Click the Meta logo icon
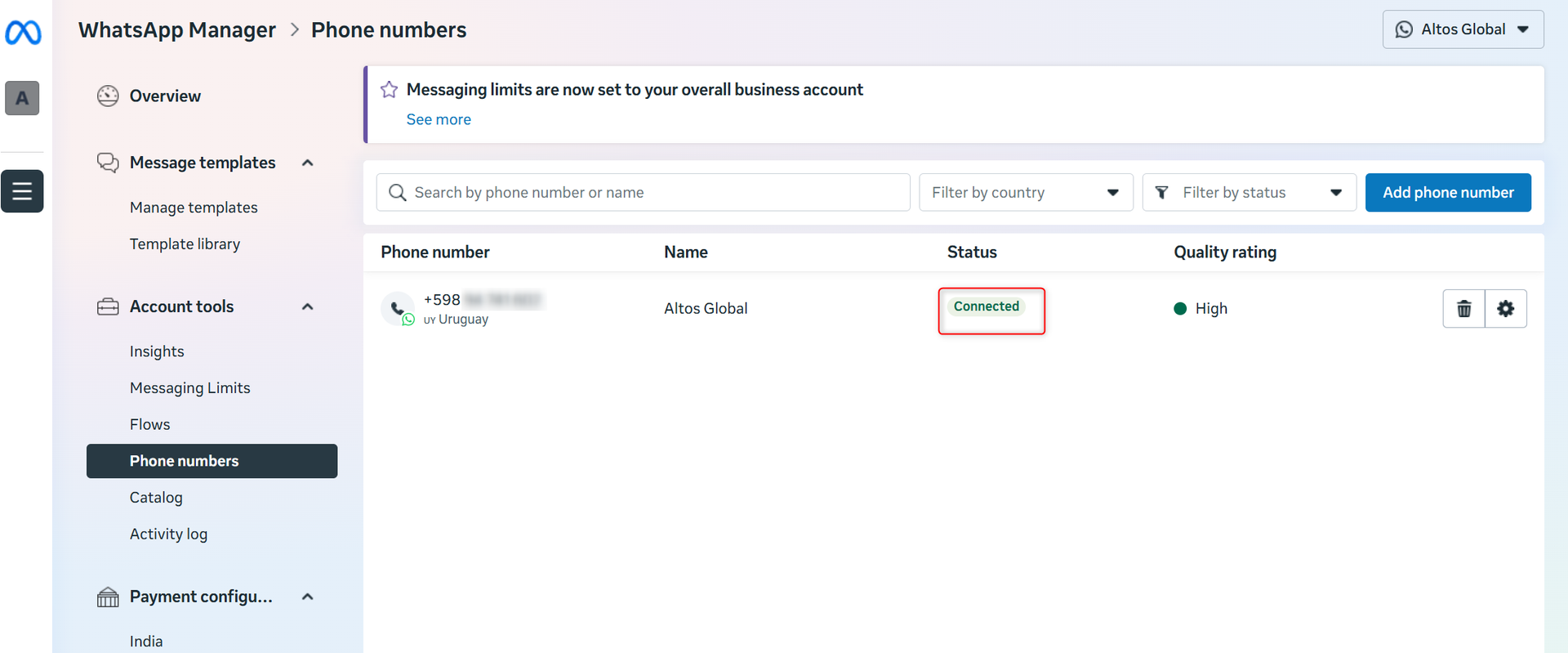The height and width of the screenshot is (653, 1568). coord(23,33)
